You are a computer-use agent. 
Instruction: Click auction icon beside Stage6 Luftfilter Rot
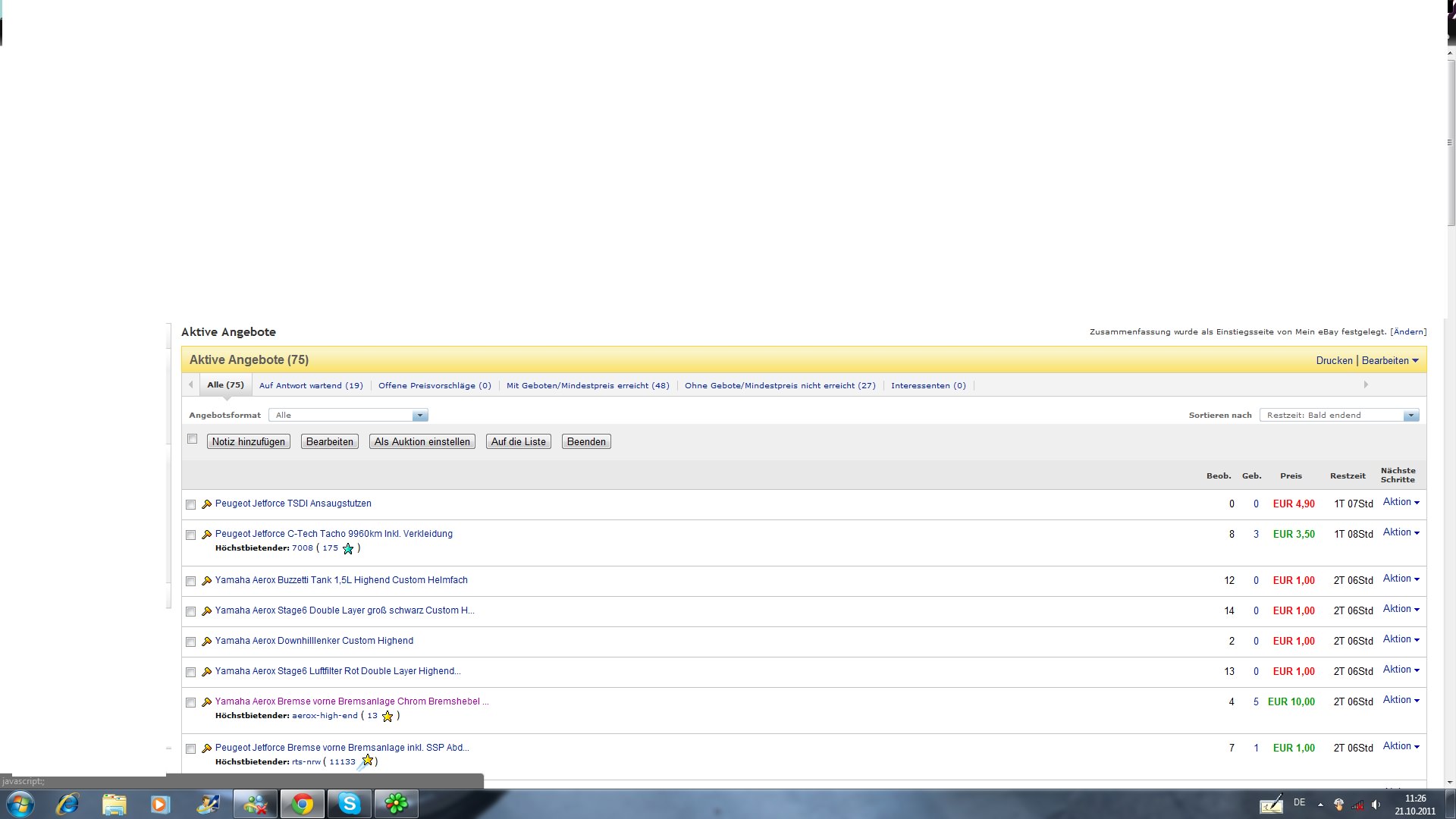[206, 672]
